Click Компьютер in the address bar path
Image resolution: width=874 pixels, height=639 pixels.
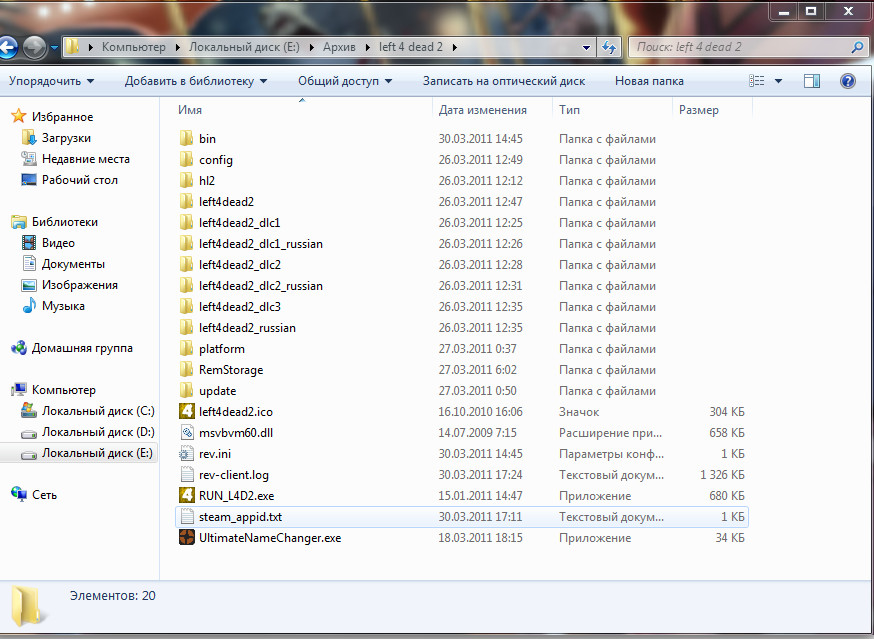tap(134, 47)
